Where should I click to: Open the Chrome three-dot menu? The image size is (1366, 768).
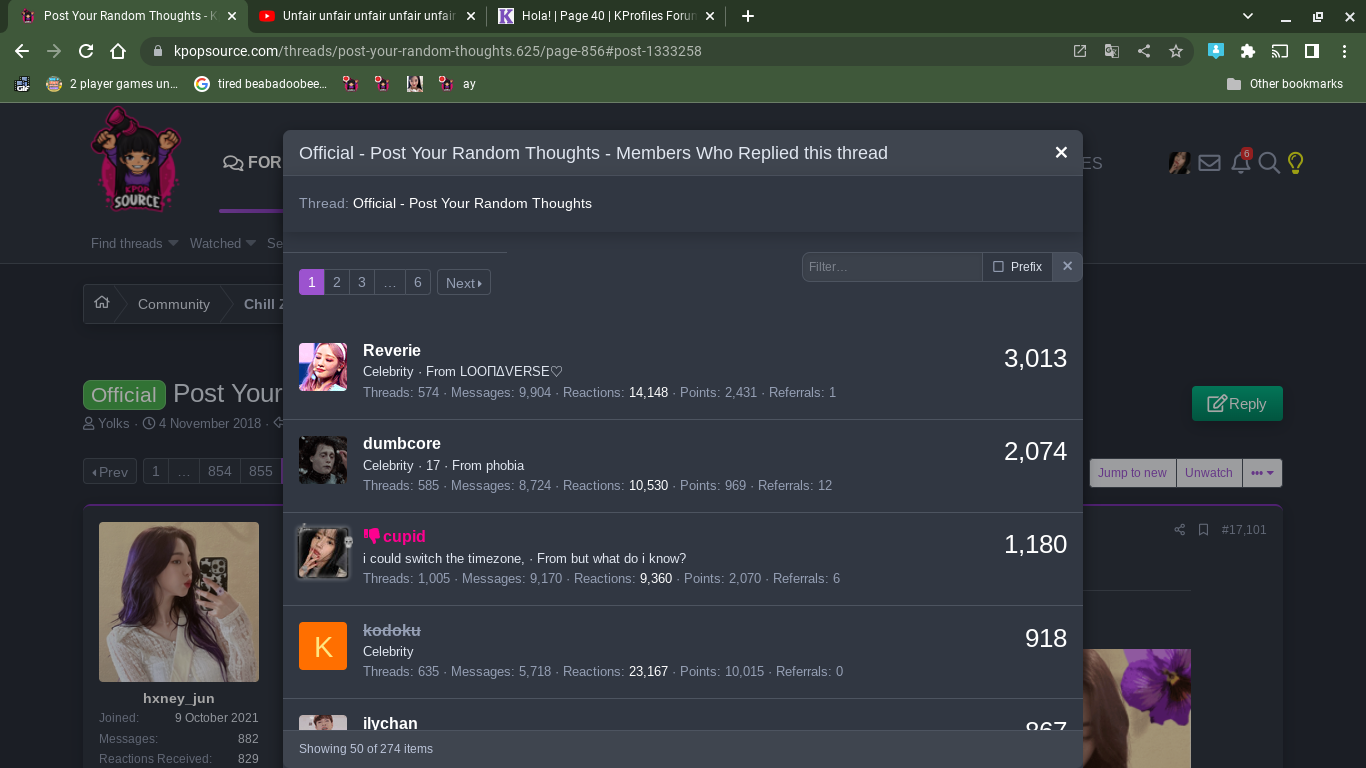1344,51
